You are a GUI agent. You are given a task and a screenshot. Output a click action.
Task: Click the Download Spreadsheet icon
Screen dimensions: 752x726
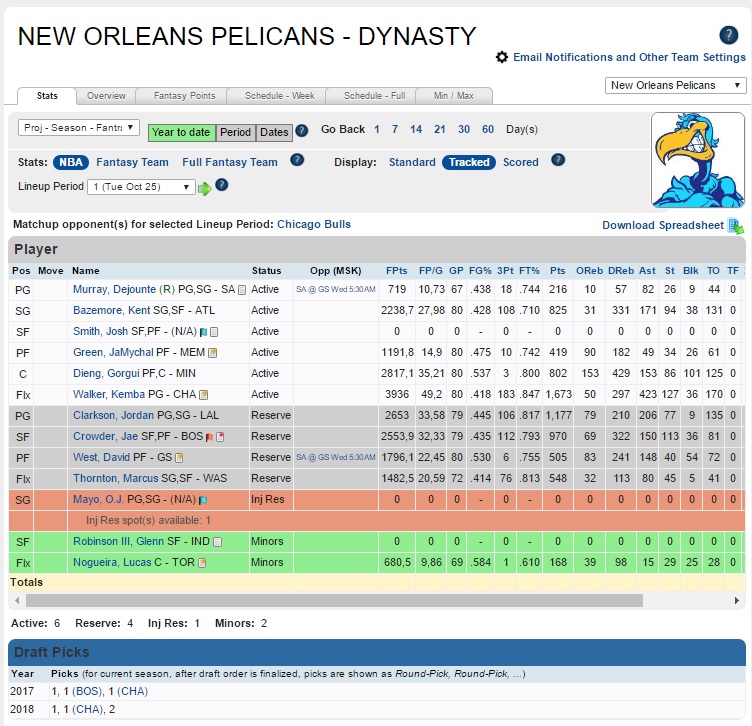735,226
